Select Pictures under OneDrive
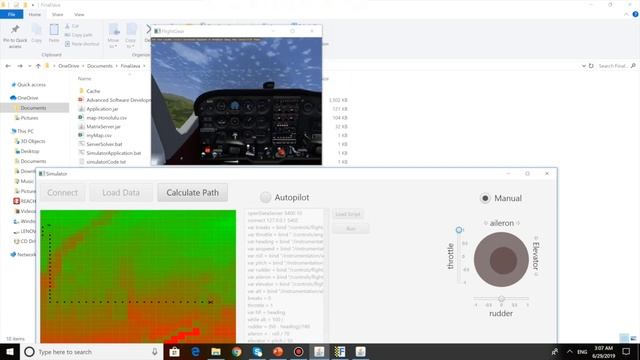The height and width of the screenshot is (360, 640). (x=29, y=118)
